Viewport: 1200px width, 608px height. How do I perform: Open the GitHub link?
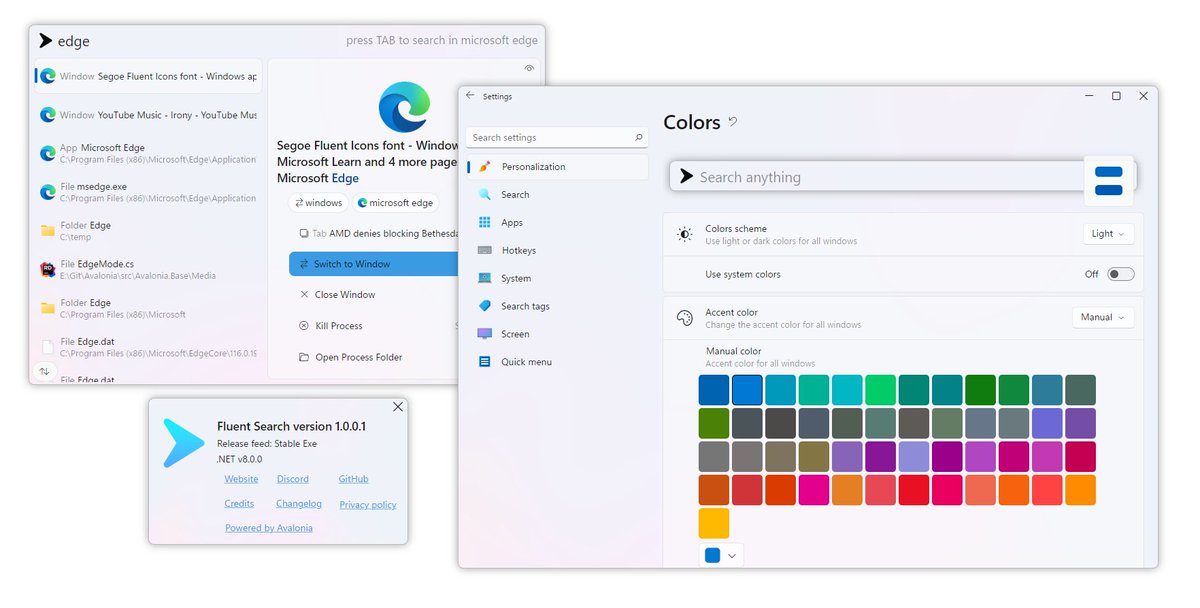coord(353,480)
